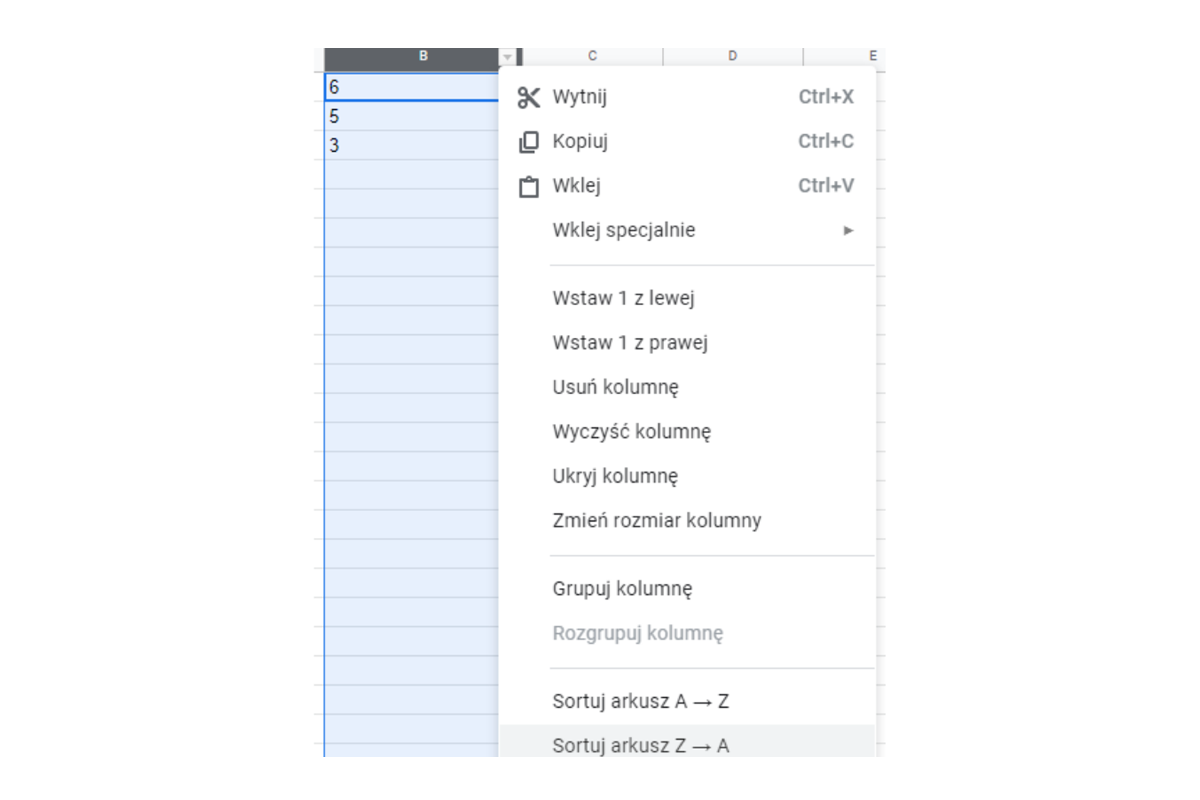The height and width of the screenshot is (800, 1200).
Task: Click the cell containing 5
Action: click(x=410, y=116)
